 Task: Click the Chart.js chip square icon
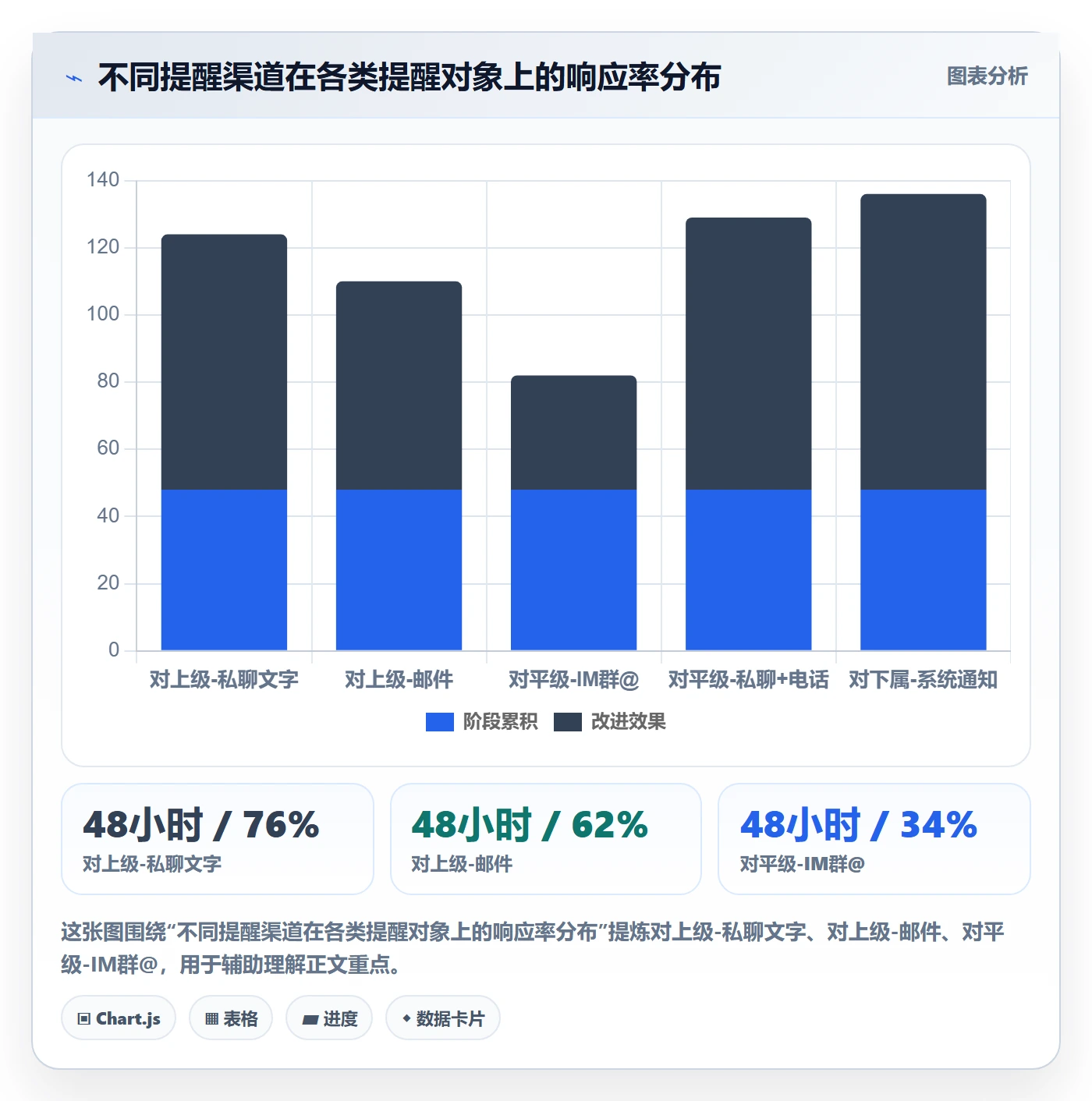(84, 1019)
